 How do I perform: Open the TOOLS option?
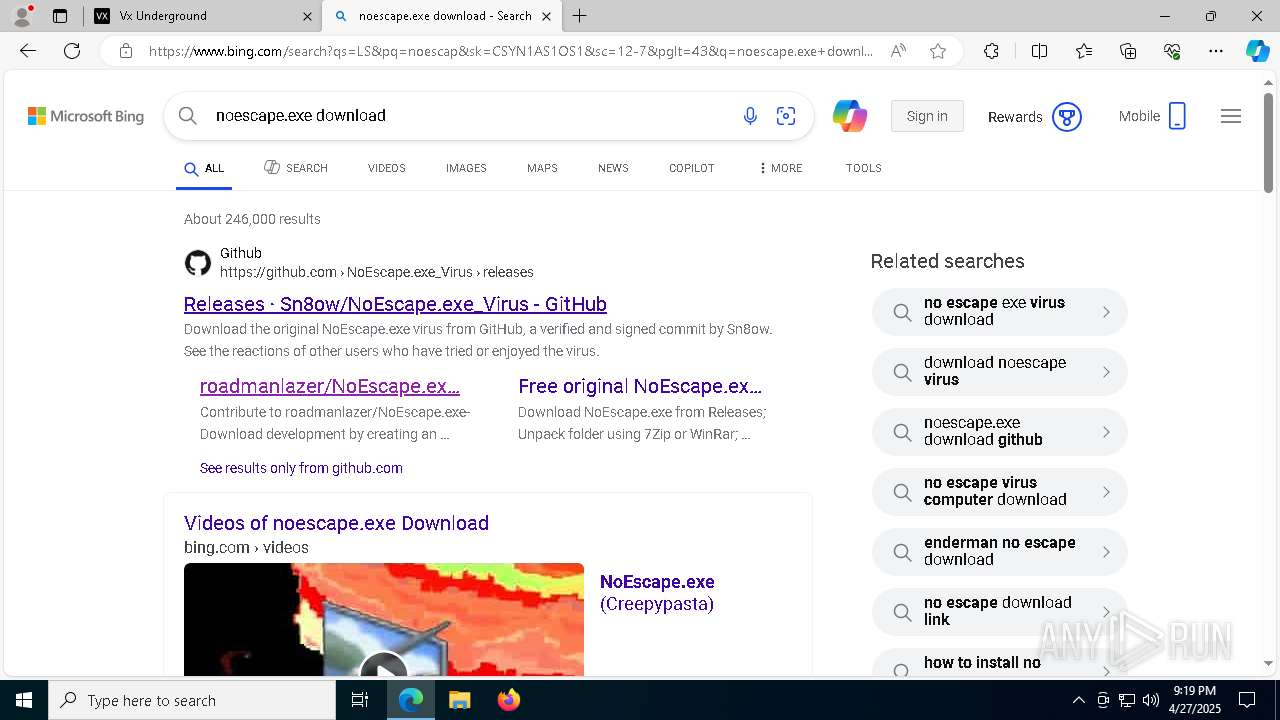864,168
